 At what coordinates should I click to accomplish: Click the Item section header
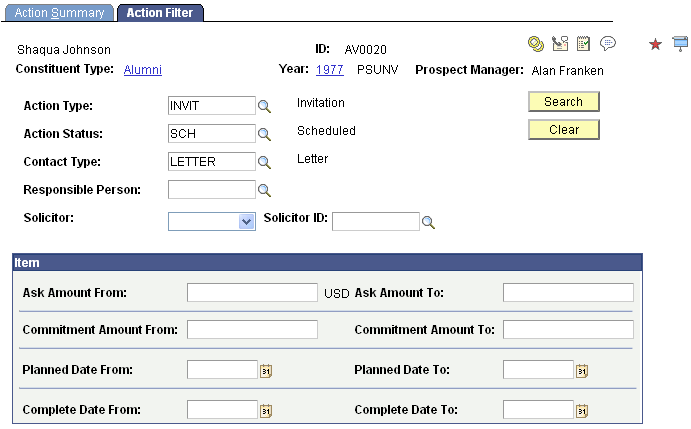pos(327,263)
